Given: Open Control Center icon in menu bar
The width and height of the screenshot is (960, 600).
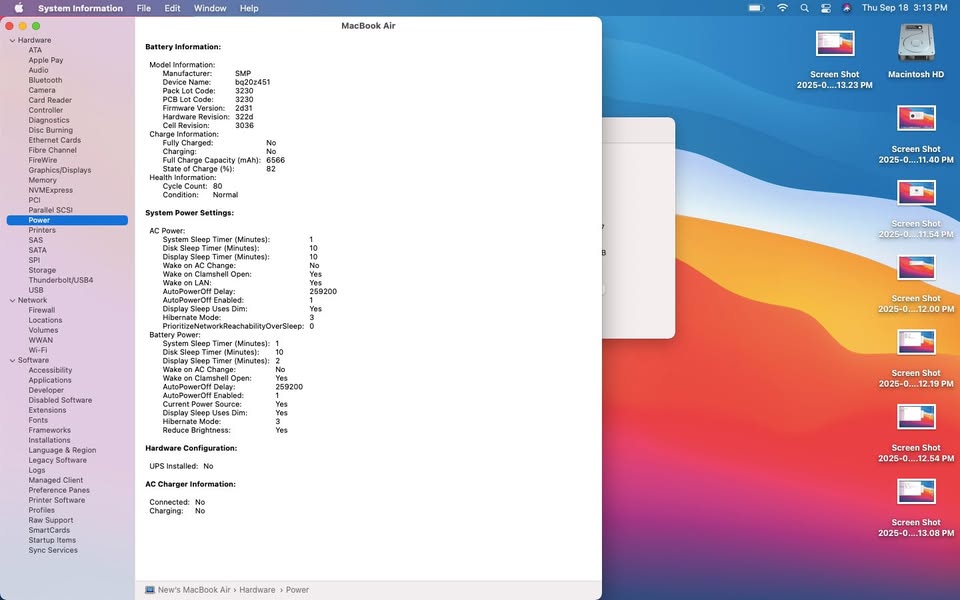Looking at the screenshot, I should [825, 8].
